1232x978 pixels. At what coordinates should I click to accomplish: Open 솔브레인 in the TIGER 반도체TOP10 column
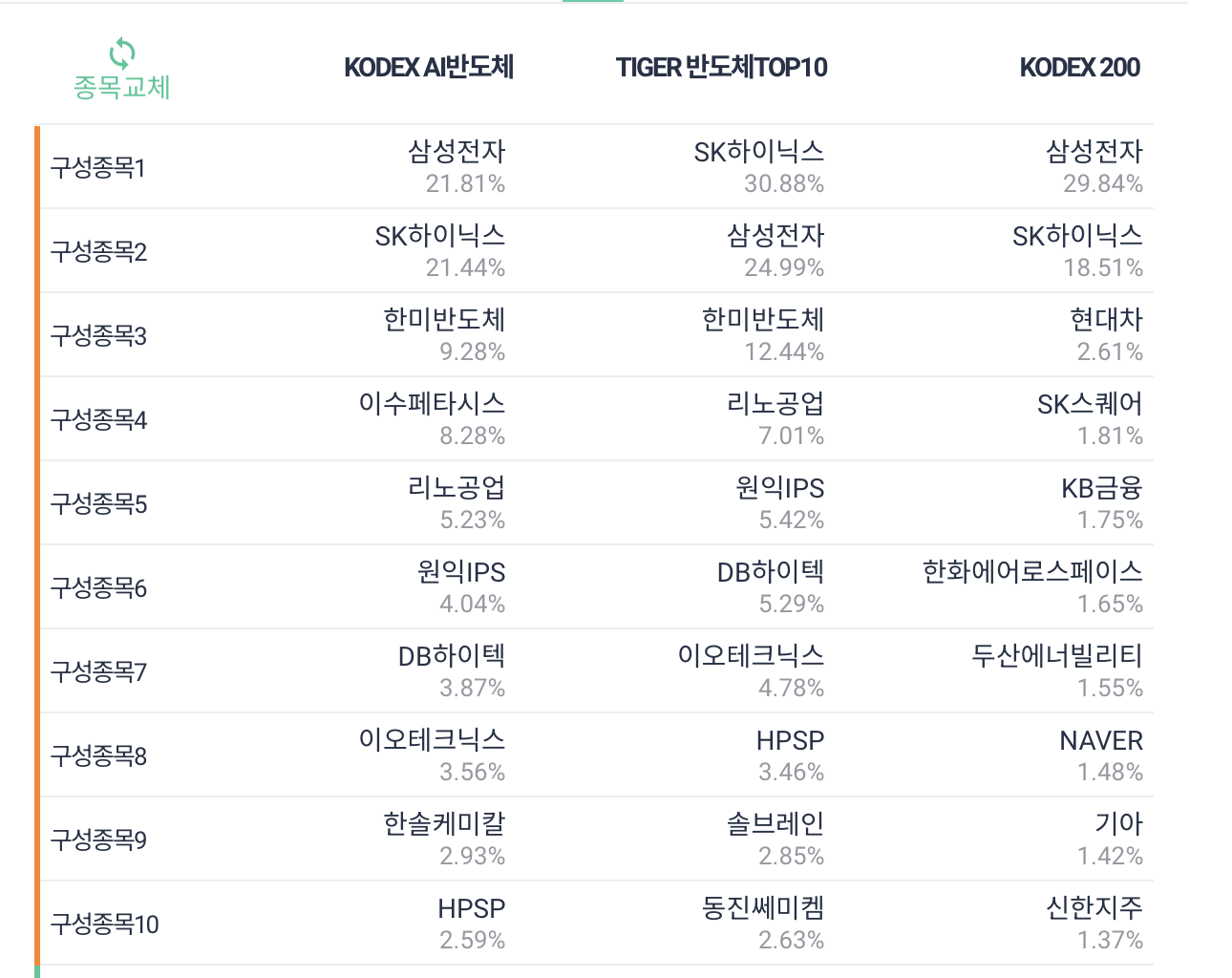pos(775,824)
